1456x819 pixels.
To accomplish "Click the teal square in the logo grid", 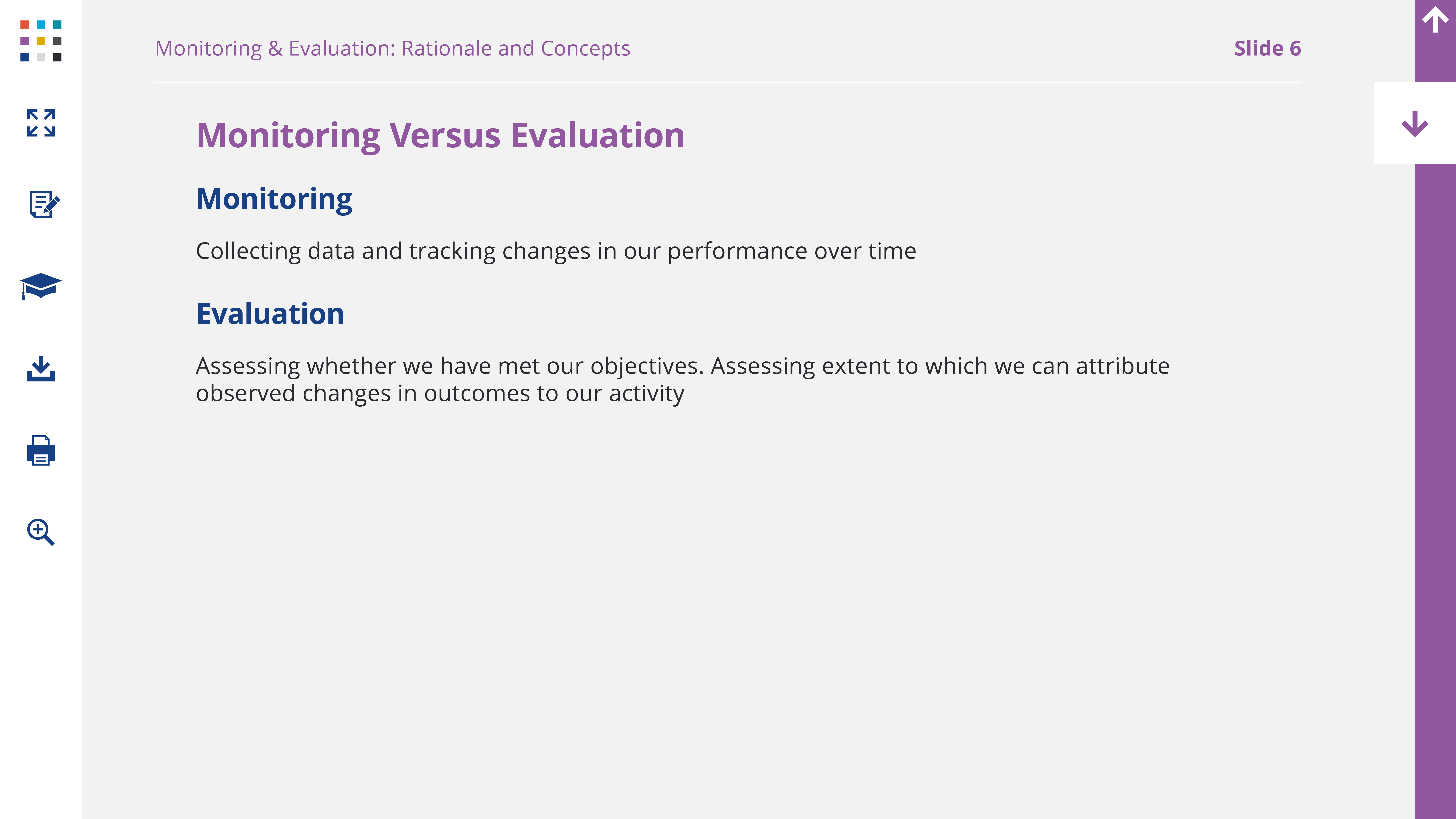I will (57, 24).
